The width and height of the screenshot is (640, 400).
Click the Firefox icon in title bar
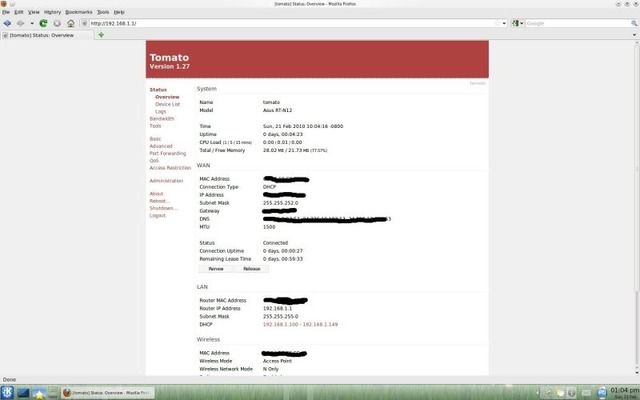coord(4,4)
